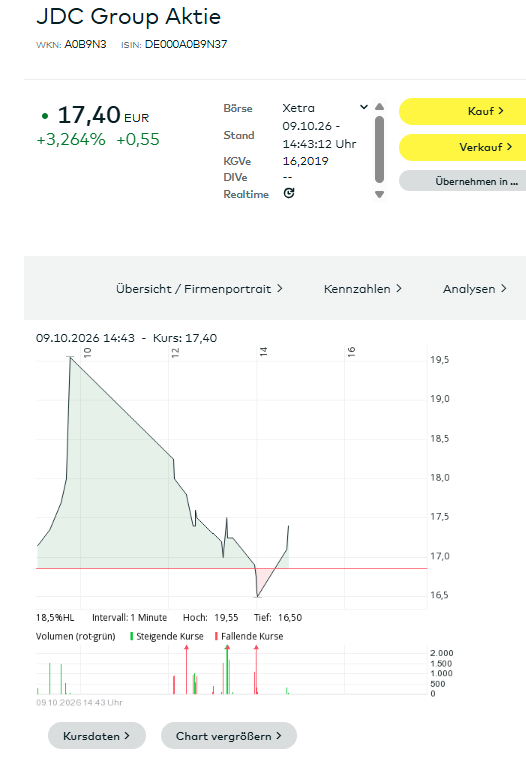Click the red Fallende Kurse legend marker
The width and height of the screenshot is (526, 765).
click(x=216, y=636)
